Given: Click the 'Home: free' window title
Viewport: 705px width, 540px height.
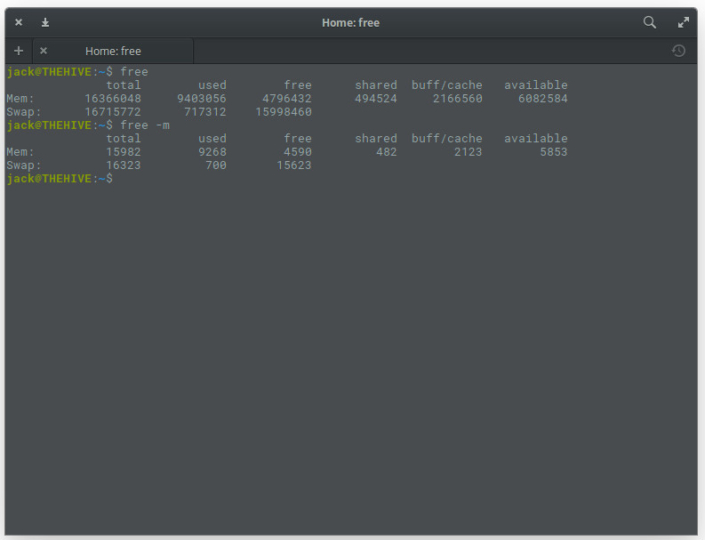Looking at the screenshot, I should click(351, 22).
